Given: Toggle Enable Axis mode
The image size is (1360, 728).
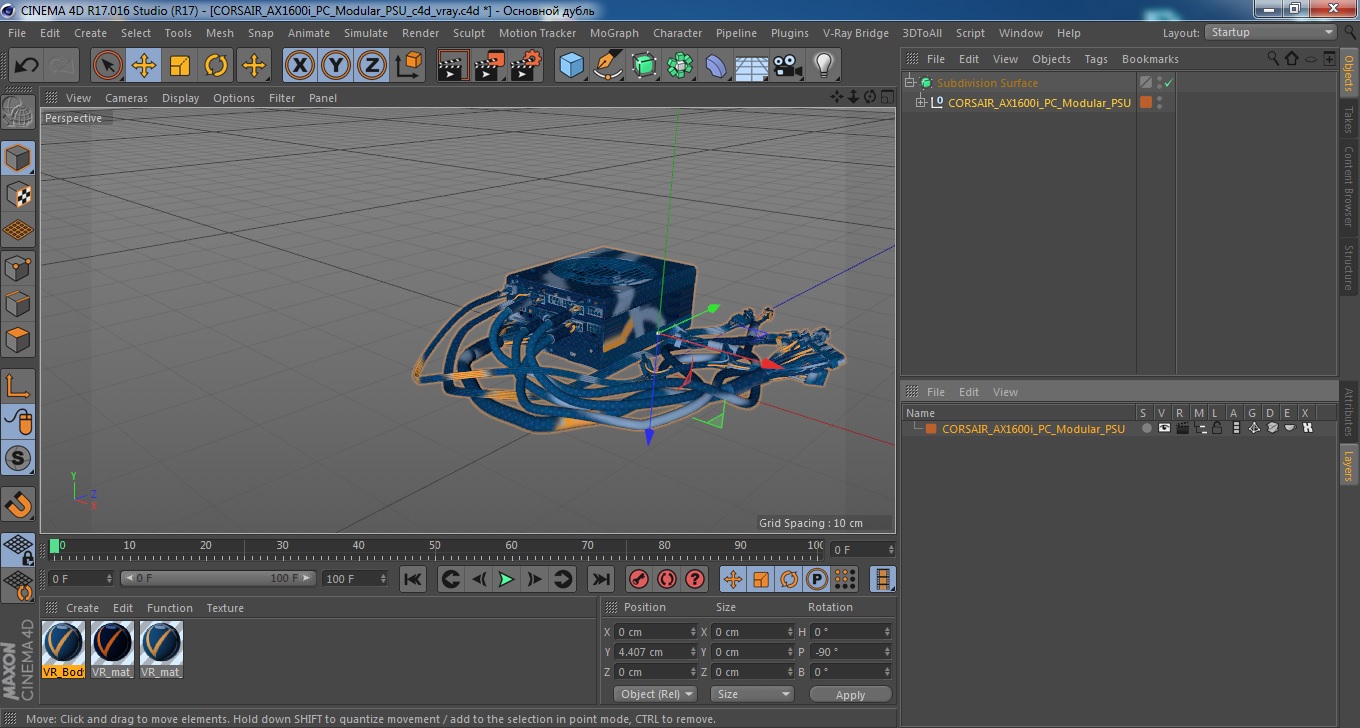Looking at the screenshot, I should click(18, 385).
